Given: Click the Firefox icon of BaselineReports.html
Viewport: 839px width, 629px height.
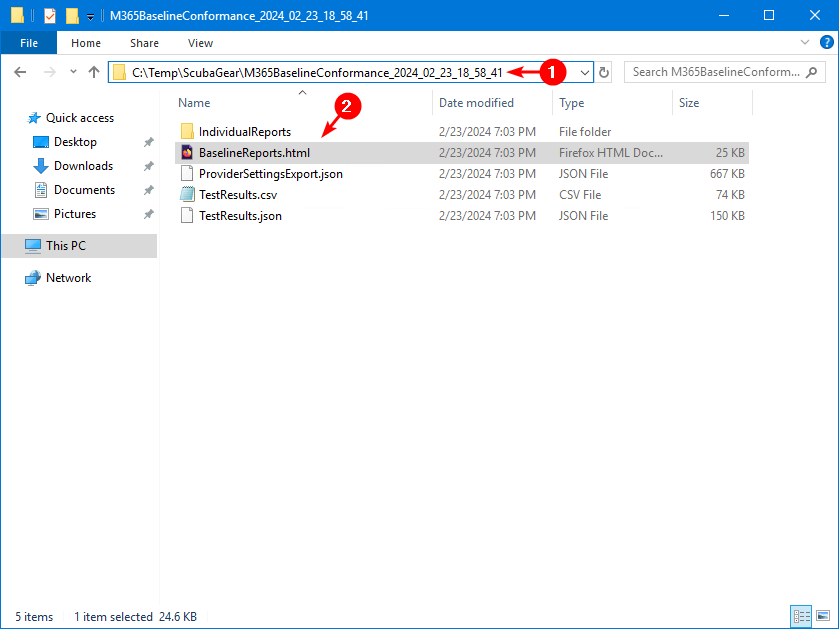Looking at the screenshot, I should click(187, 152).
